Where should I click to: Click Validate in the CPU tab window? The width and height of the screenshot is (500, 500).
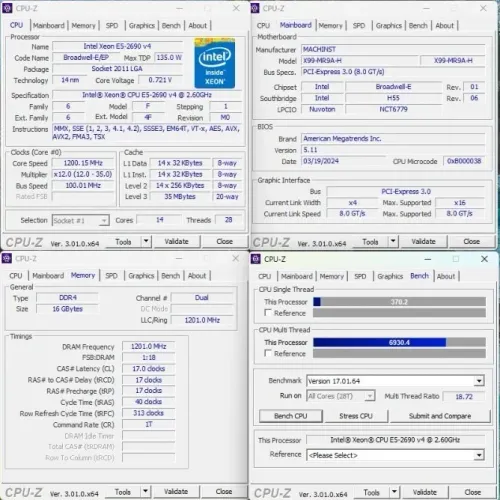click(x=176, y=241)
